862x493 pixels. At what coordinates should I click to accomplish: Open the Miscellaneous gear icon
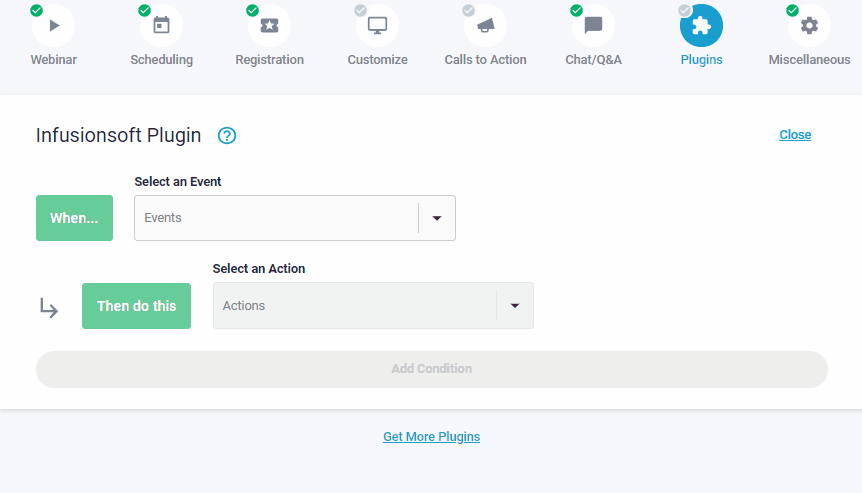(x=809, y=26)
